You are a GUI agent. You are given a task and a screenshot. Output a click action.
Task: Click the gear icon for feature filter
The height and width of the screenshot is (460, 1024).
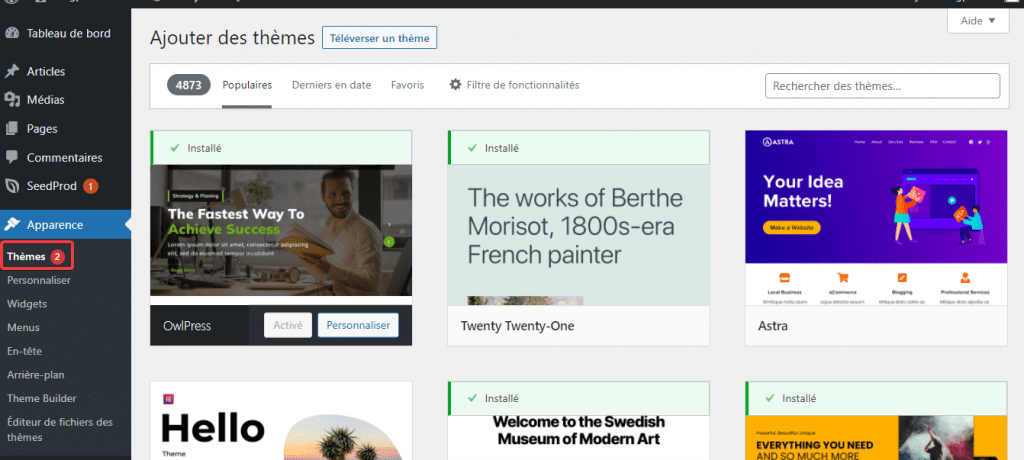click(455, 85)
